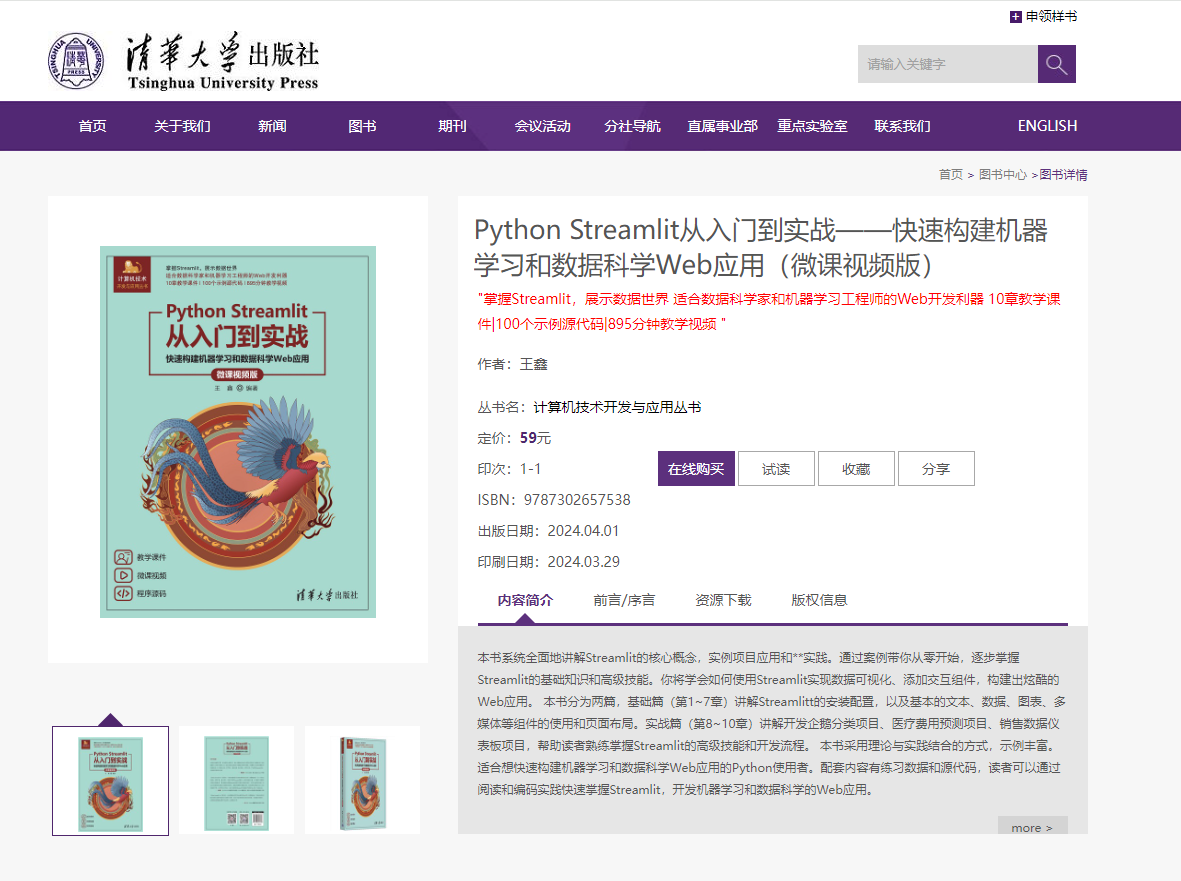Viewport: 1181px width, 881px height.
Task: Click the red promotional subtitle text
Action: [769, 312]
